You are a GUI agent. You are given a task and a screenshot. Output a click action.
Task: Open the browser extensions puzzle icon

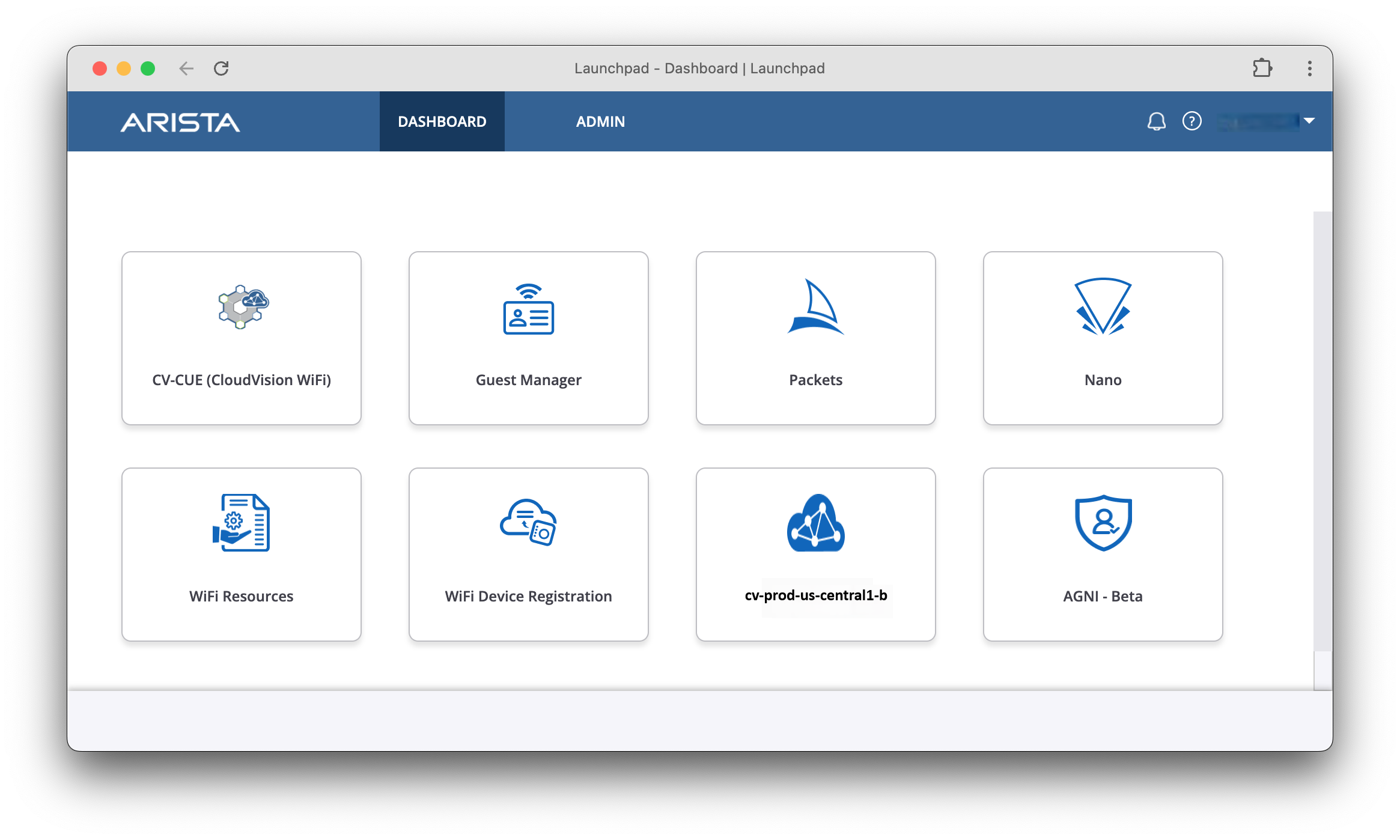(x=1262, y=68)
